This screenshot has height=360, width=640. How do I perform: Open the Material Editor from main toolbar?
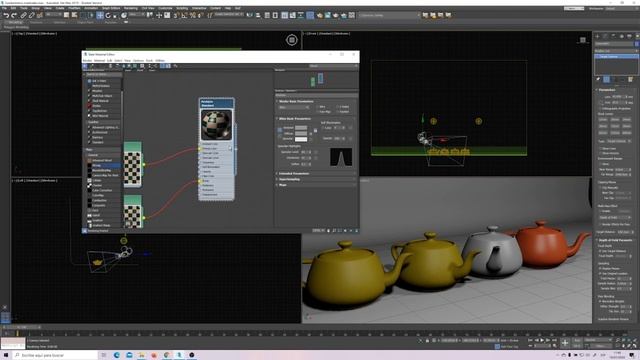310,16
